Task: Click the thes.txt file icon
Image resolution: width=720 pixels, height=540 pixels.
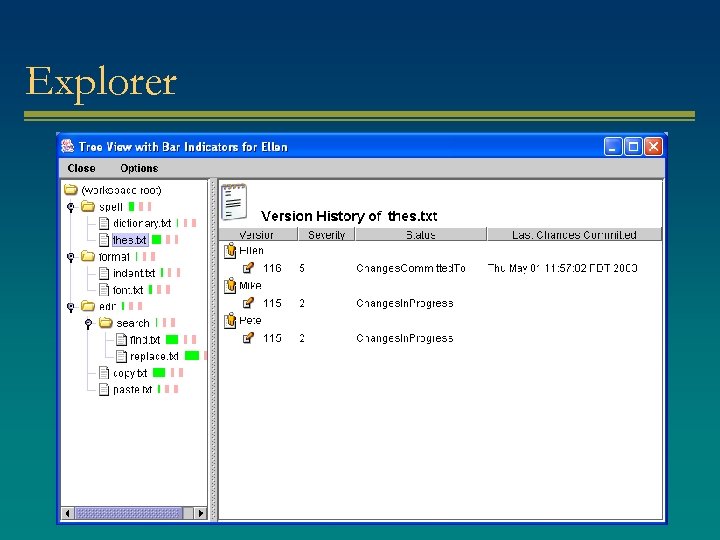Action: coord(104,240)
